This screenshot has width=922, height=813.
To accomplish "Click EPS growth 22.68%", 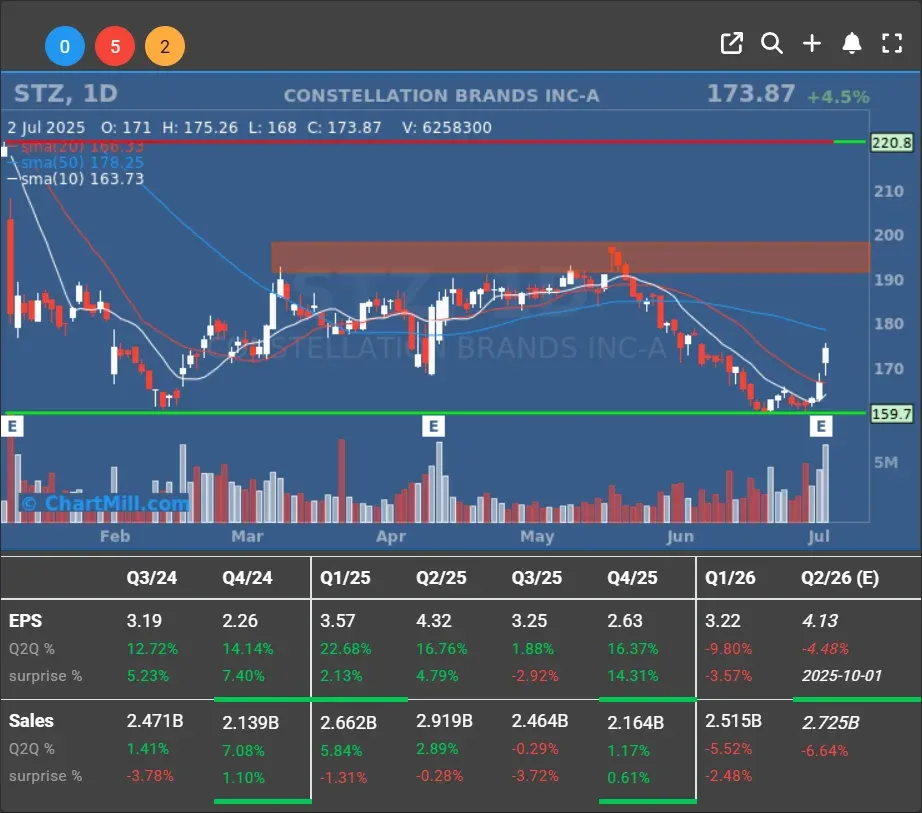I will 346,649.
